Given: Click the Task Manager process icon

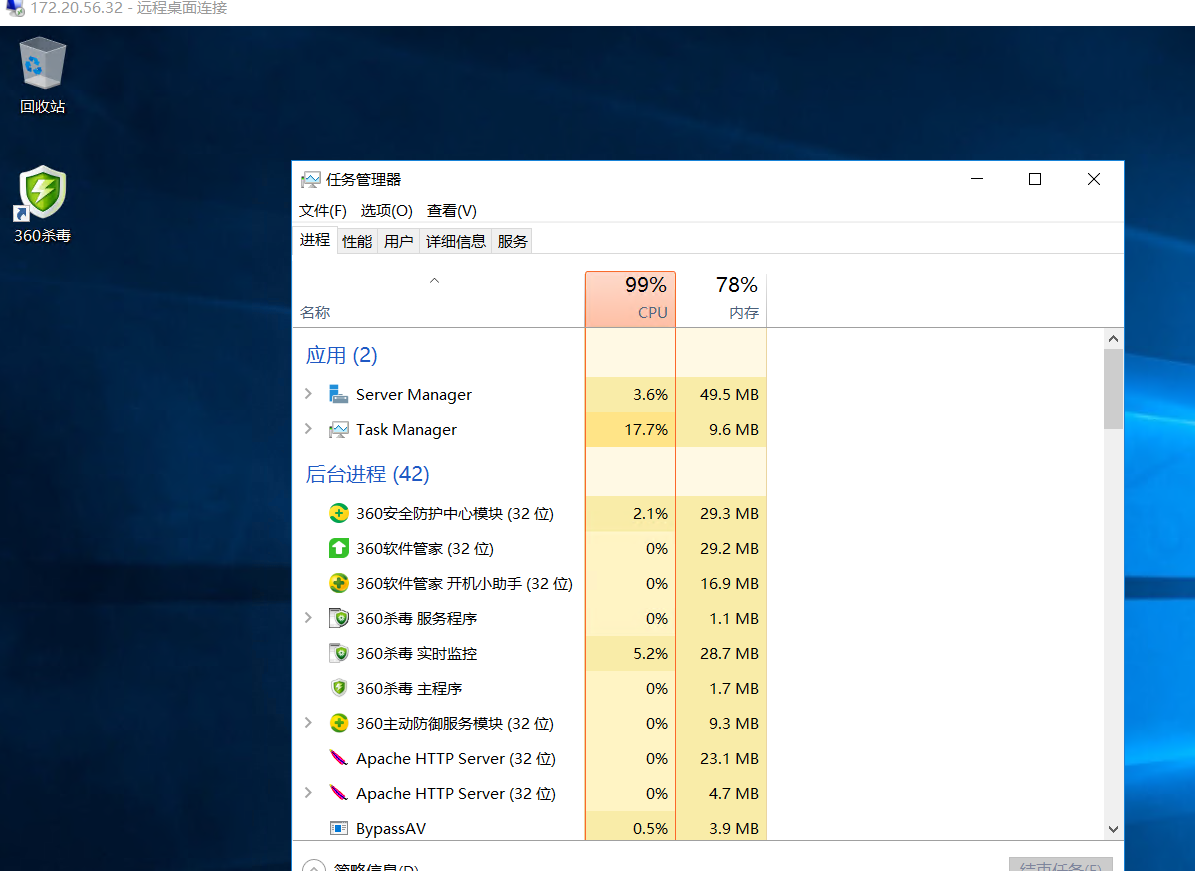Looking at the screenshot, I should [338, 429].
